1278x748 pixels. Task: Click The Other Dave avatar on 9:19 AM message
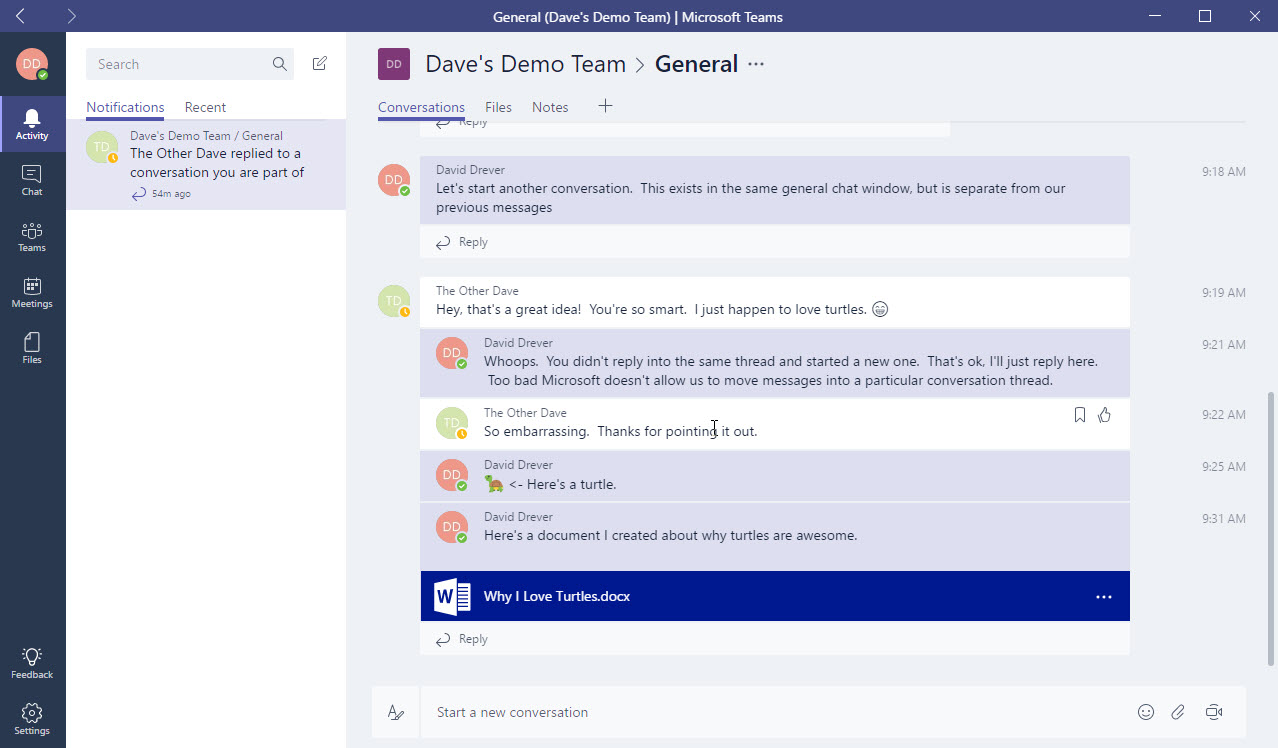[x=394, y=301]
